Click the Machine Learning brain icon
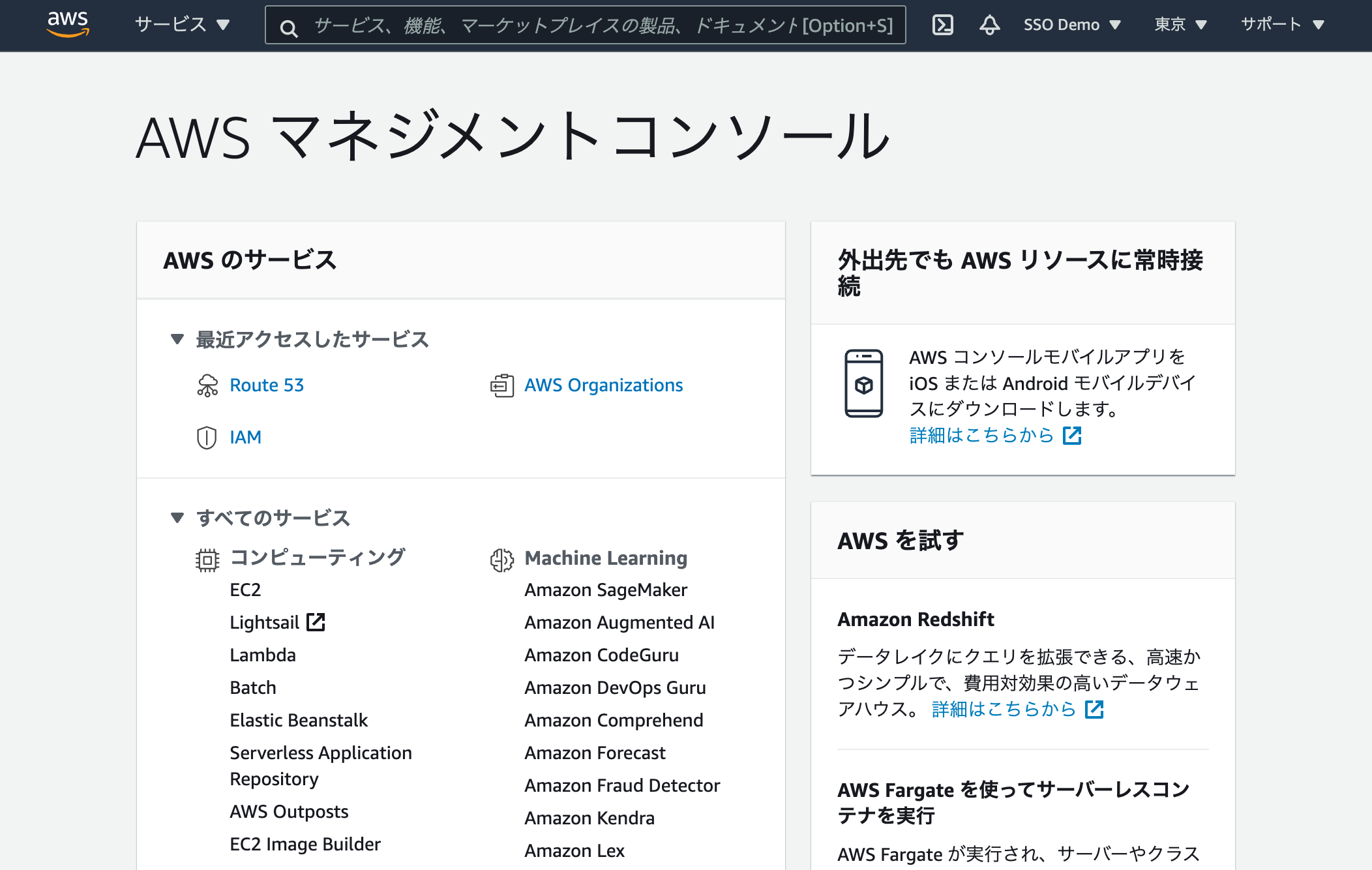 click(502, 560)
